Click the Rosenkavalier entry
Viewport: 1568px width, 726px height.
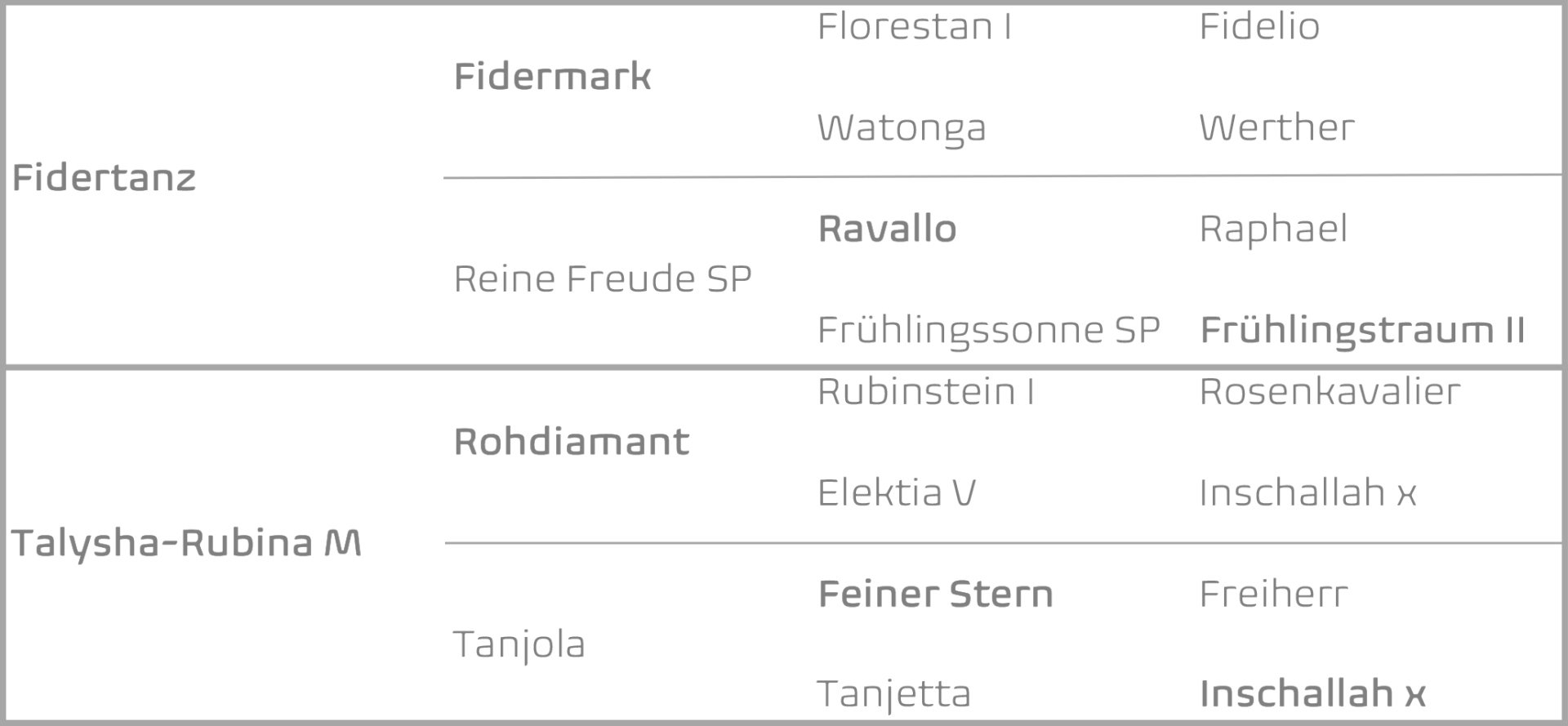tap(1329, 392)
